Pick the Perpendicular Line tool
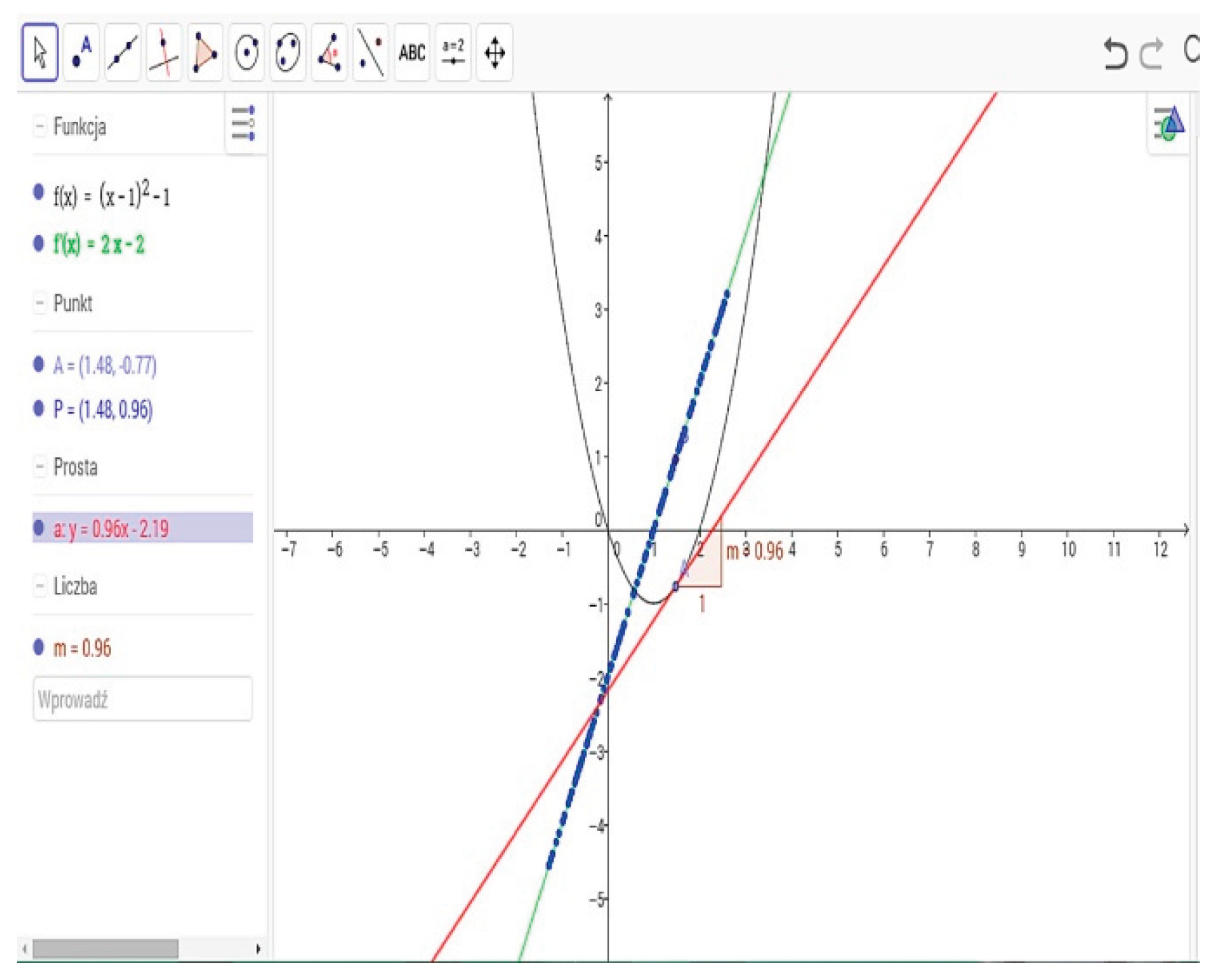The width and height of the screenshot is (1213, 980). [x=164, y=53]
